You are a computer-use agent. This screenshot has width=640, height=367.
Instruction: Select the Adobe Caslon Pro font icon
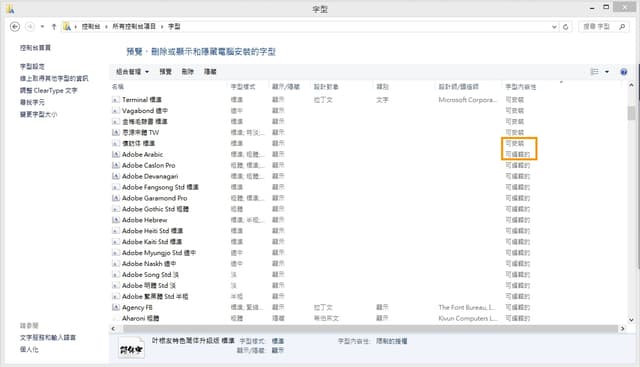(x=116, y=165)
